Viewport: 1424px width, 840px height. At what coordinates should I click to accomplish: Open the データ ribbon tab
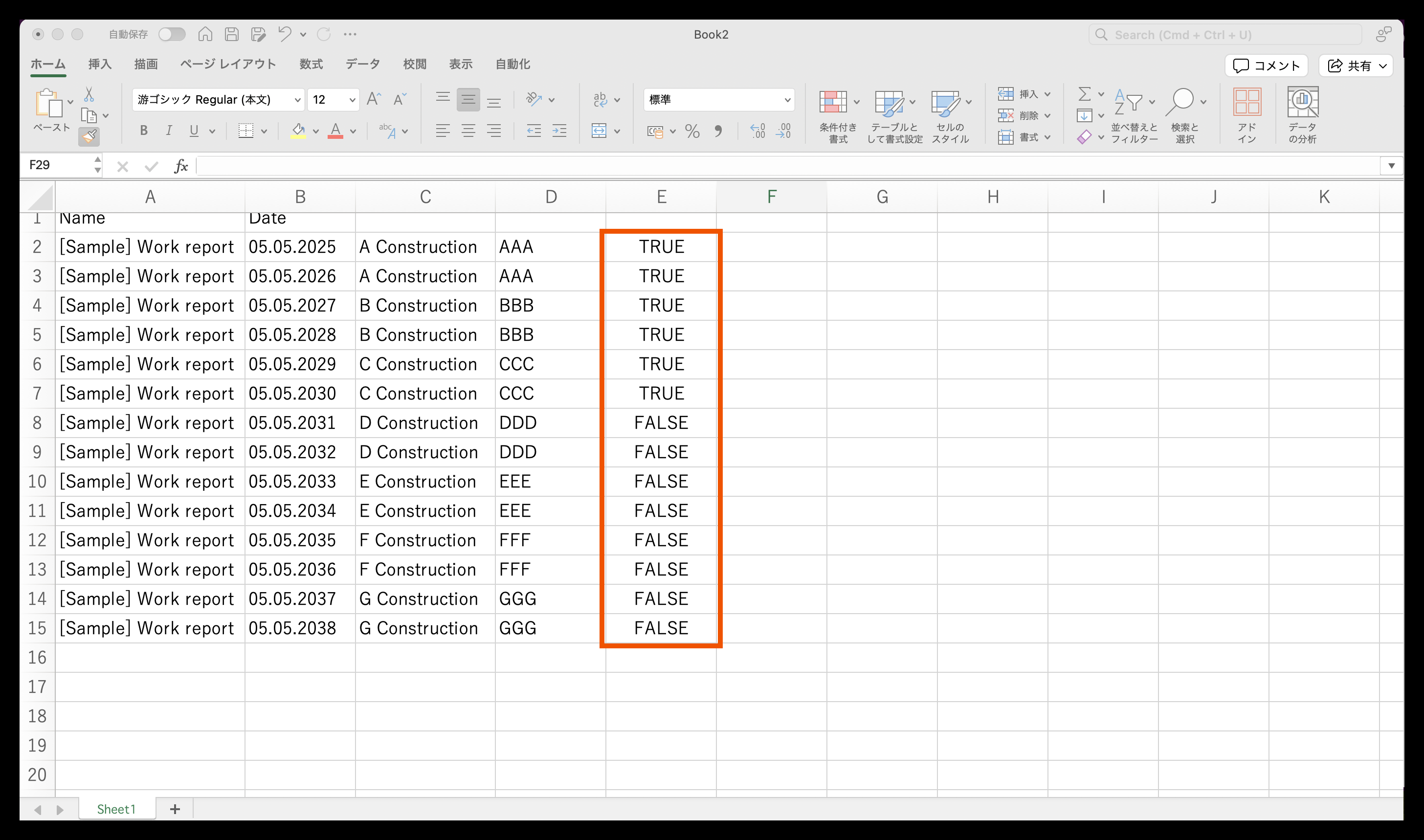pos(363,64)
